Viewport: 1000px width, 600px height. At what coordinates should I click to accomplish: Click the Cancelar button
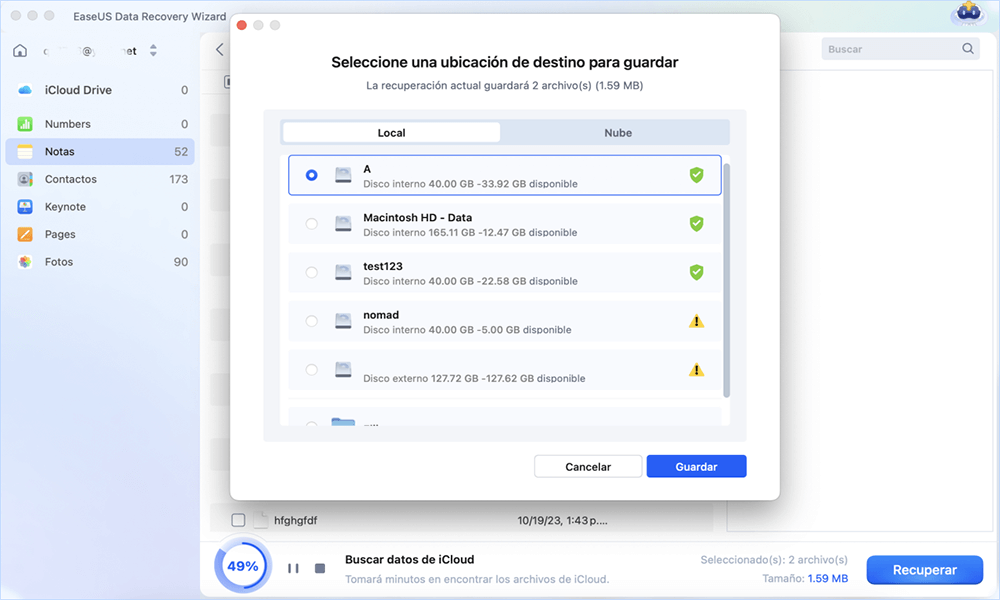(x=587, y=467)
